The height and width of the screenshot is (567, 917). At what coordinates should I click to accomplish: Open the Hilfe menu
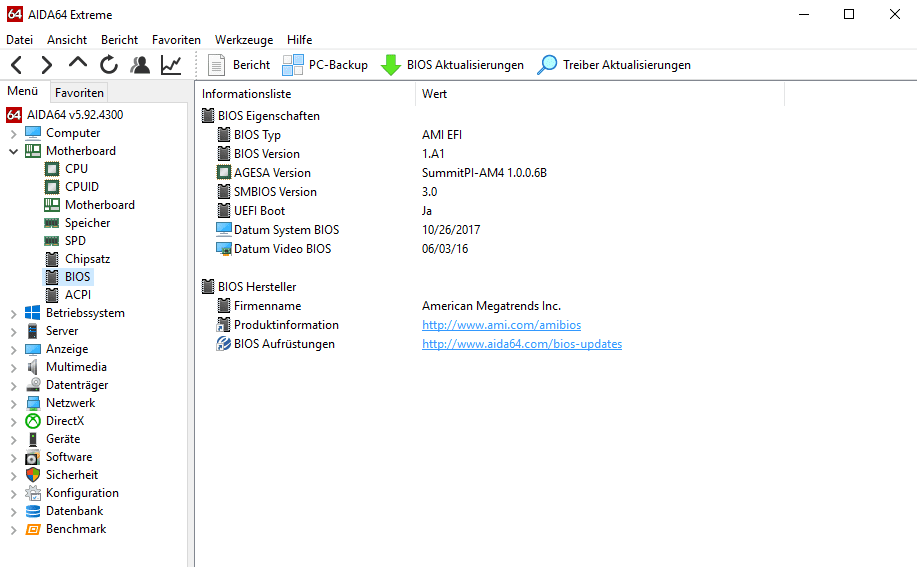299,40
